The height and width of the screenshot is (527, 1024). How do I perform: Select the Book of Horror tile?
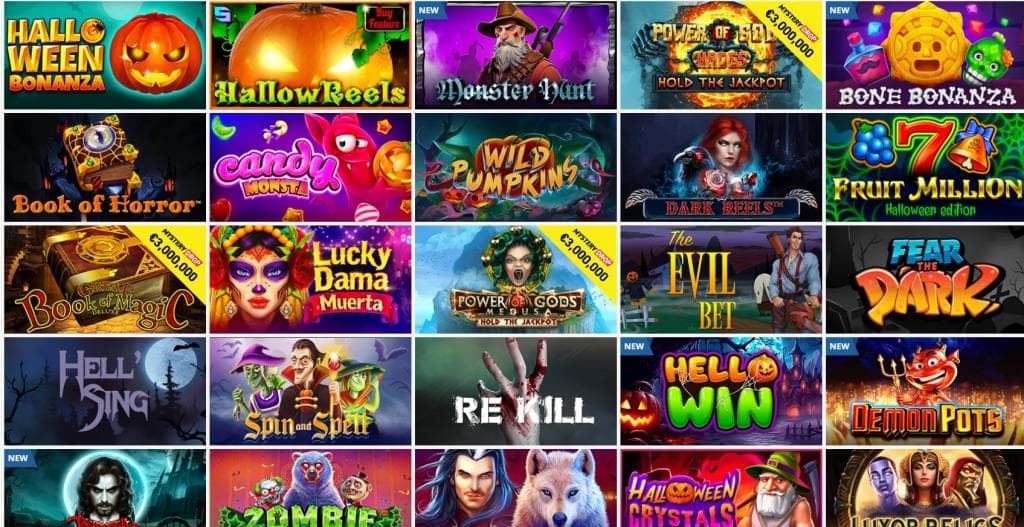[x=104, y=167]
